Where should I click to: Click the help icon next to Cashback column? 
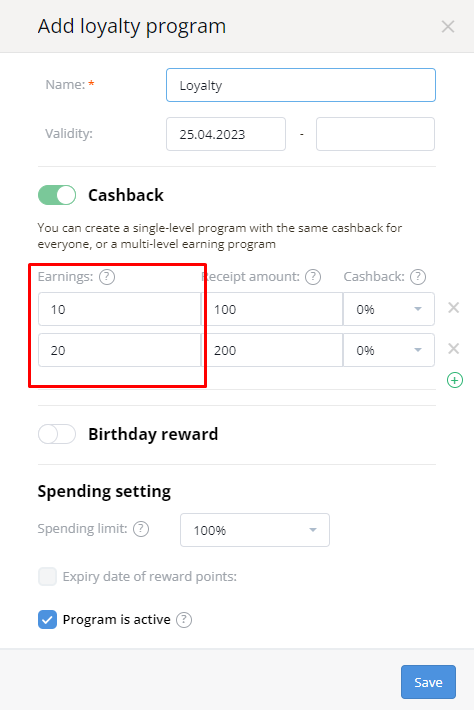(418, 277)
